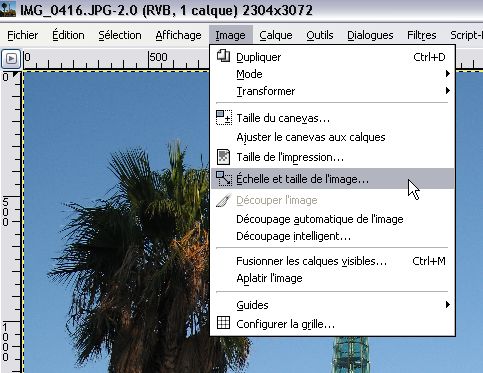
Task: Click the 500 mark on horizontal ruler
Action: click(158, 57)
